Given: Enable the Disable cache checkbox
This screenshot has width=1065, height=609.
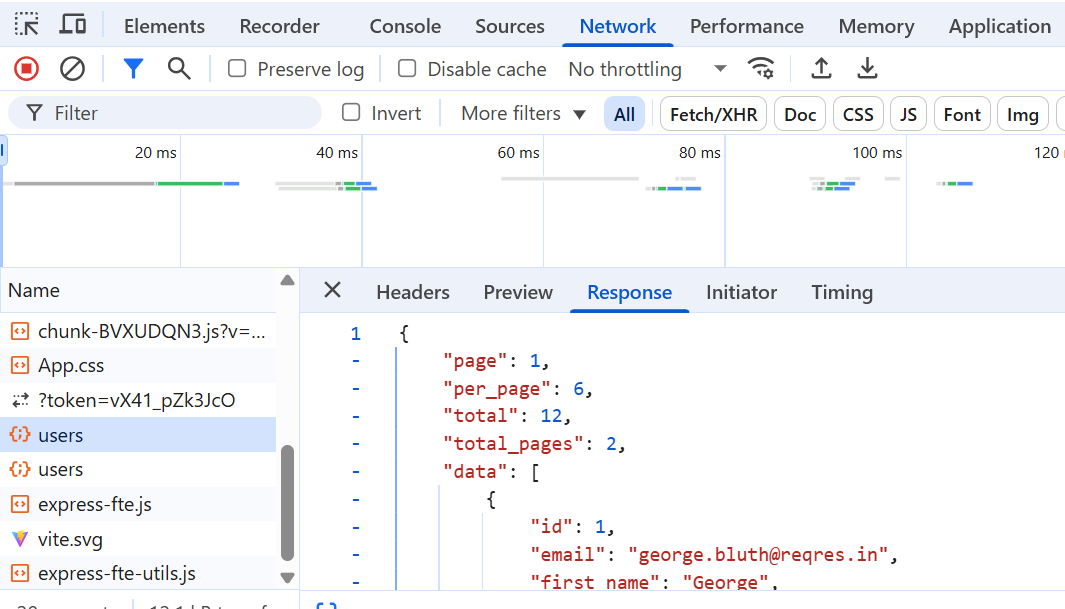Looking at the screenshot, I should pos(407,69).
